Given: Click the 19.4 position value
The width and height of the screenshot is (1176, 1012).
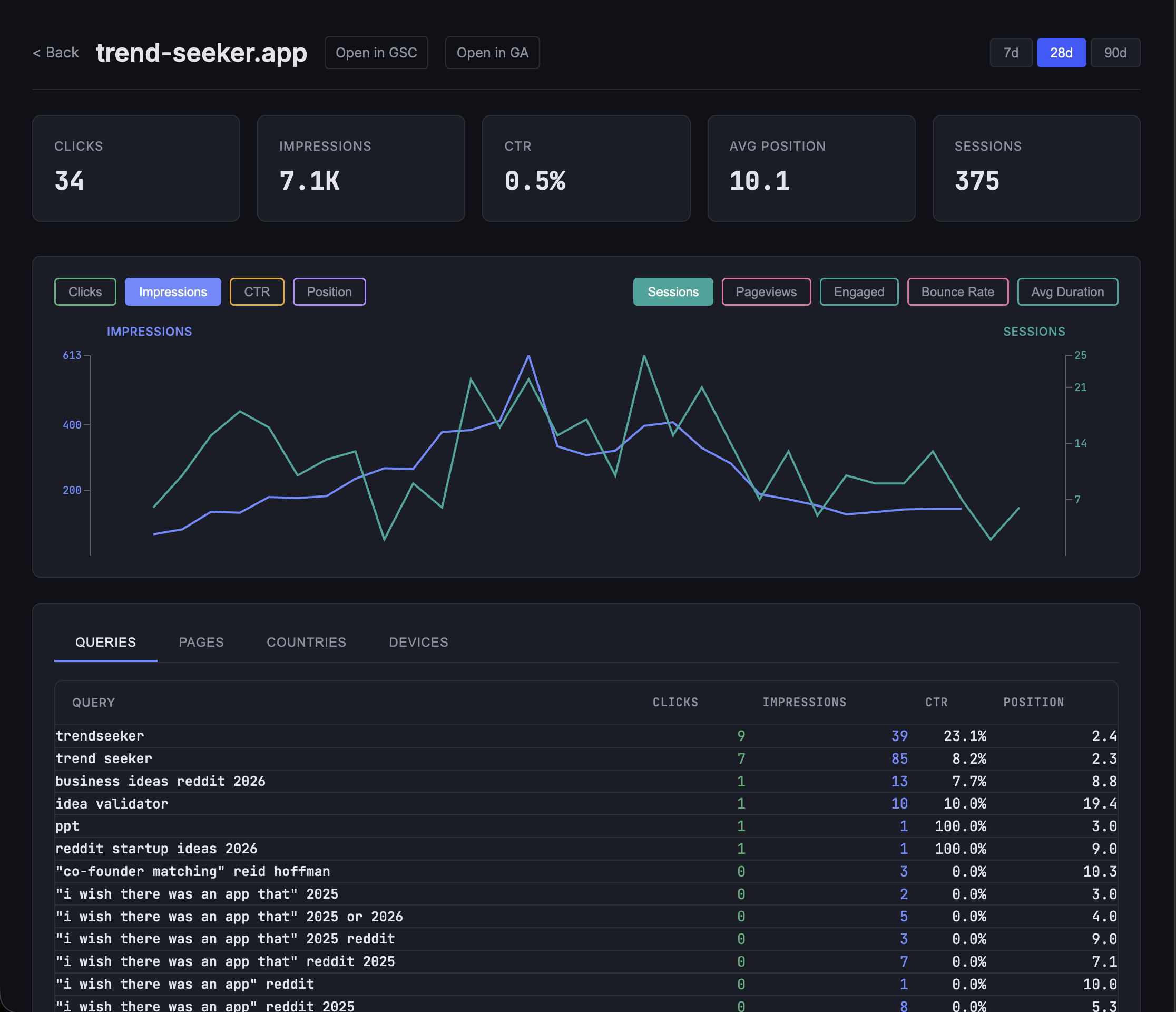Looking at the screenshot, I should 1100,804.
